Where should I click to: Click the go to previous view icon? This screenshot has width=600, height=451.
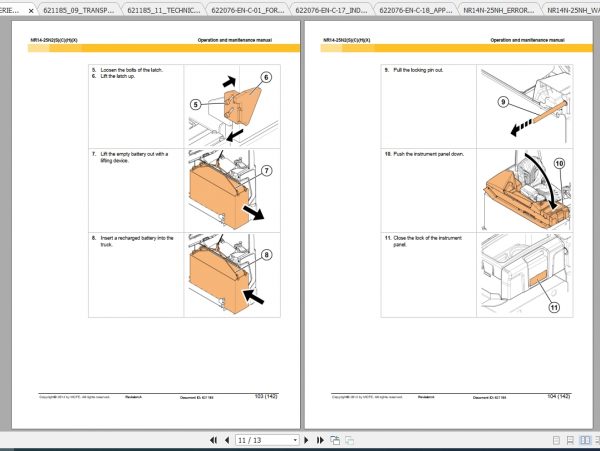coord(335,440)
